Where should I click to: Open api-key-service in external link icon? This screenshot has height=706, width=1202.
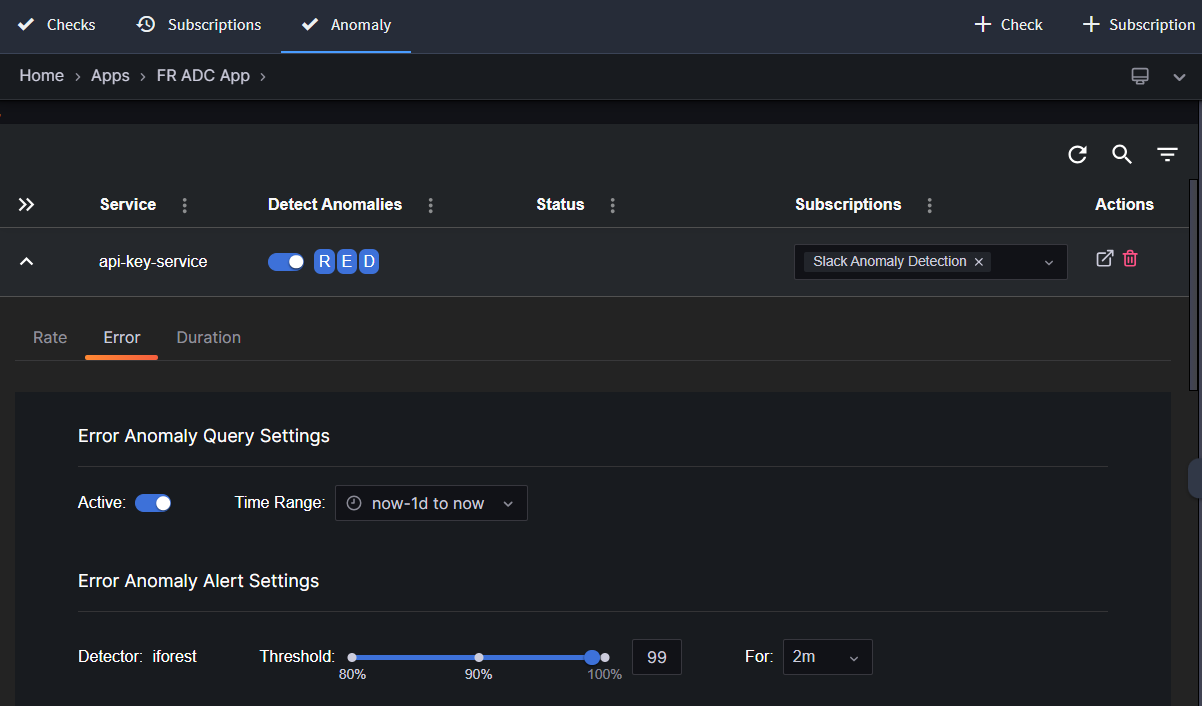1104,259
